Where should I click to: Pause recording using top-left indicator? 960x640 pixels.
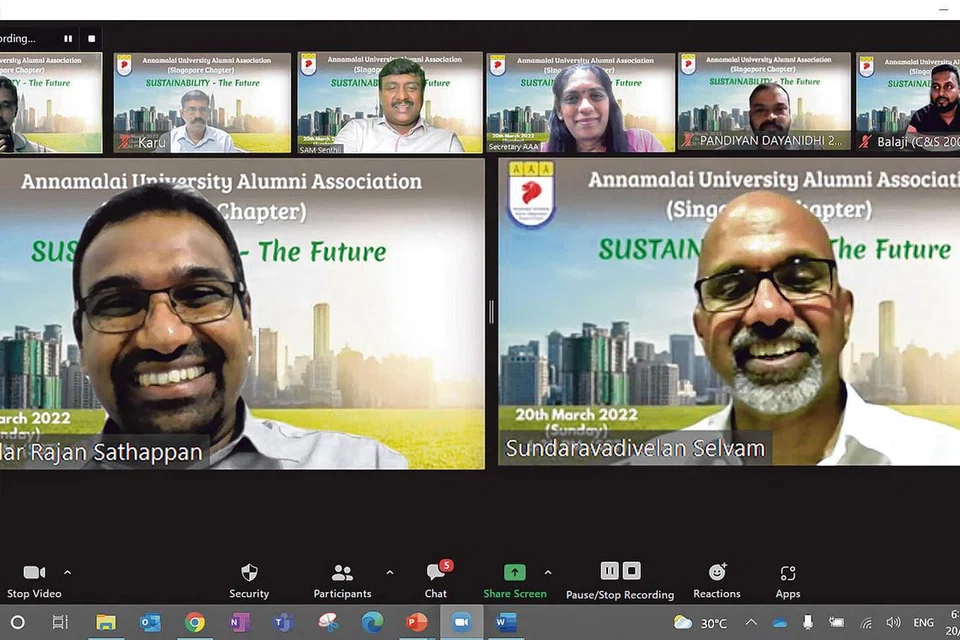[x=68, y=39]
